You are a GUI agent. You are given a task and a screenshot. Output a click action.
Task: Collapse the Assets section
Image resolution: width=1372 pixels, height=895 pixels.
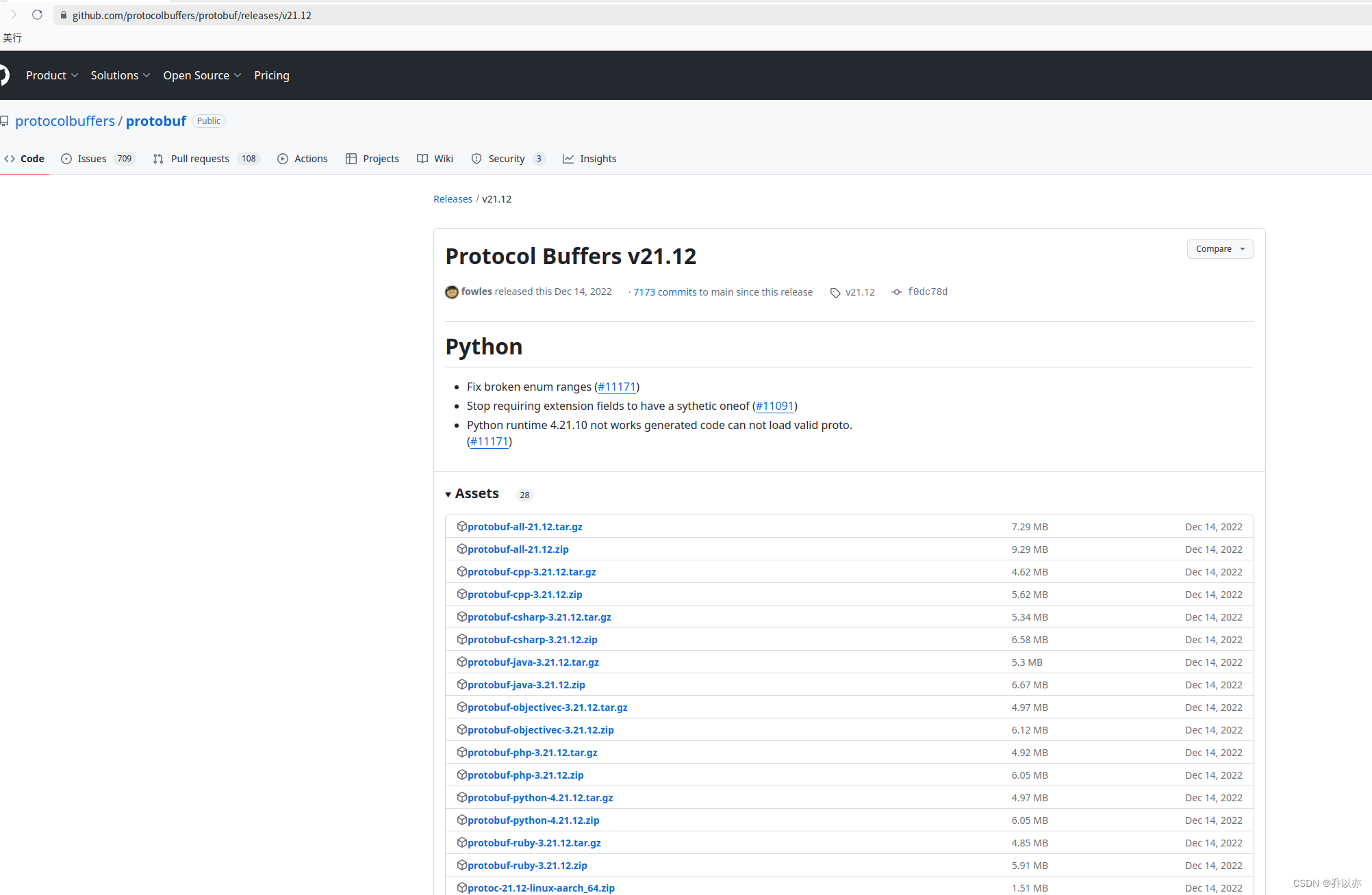click(472, 493)
